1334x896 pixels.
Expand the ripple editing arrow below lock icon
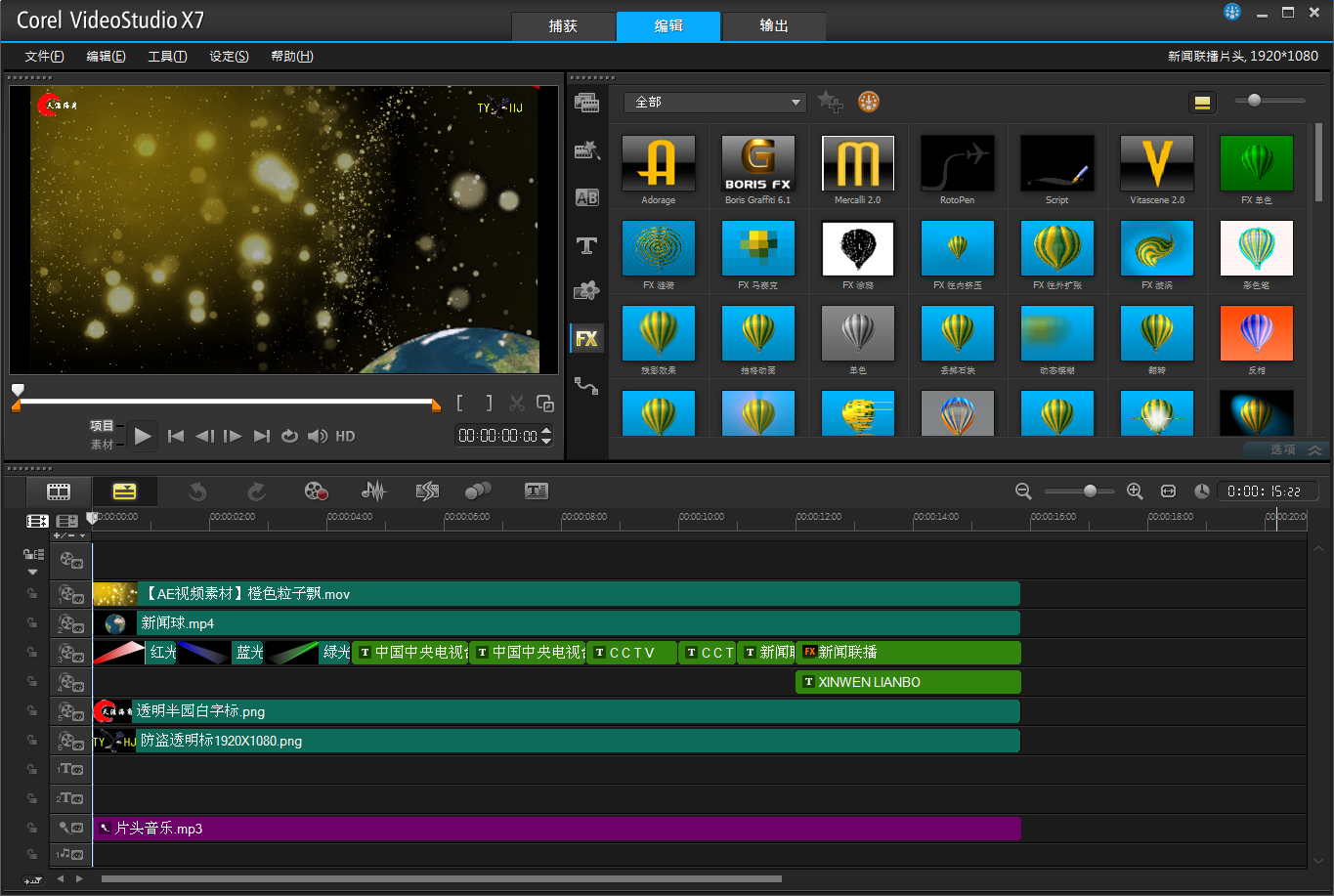(32, 572)
